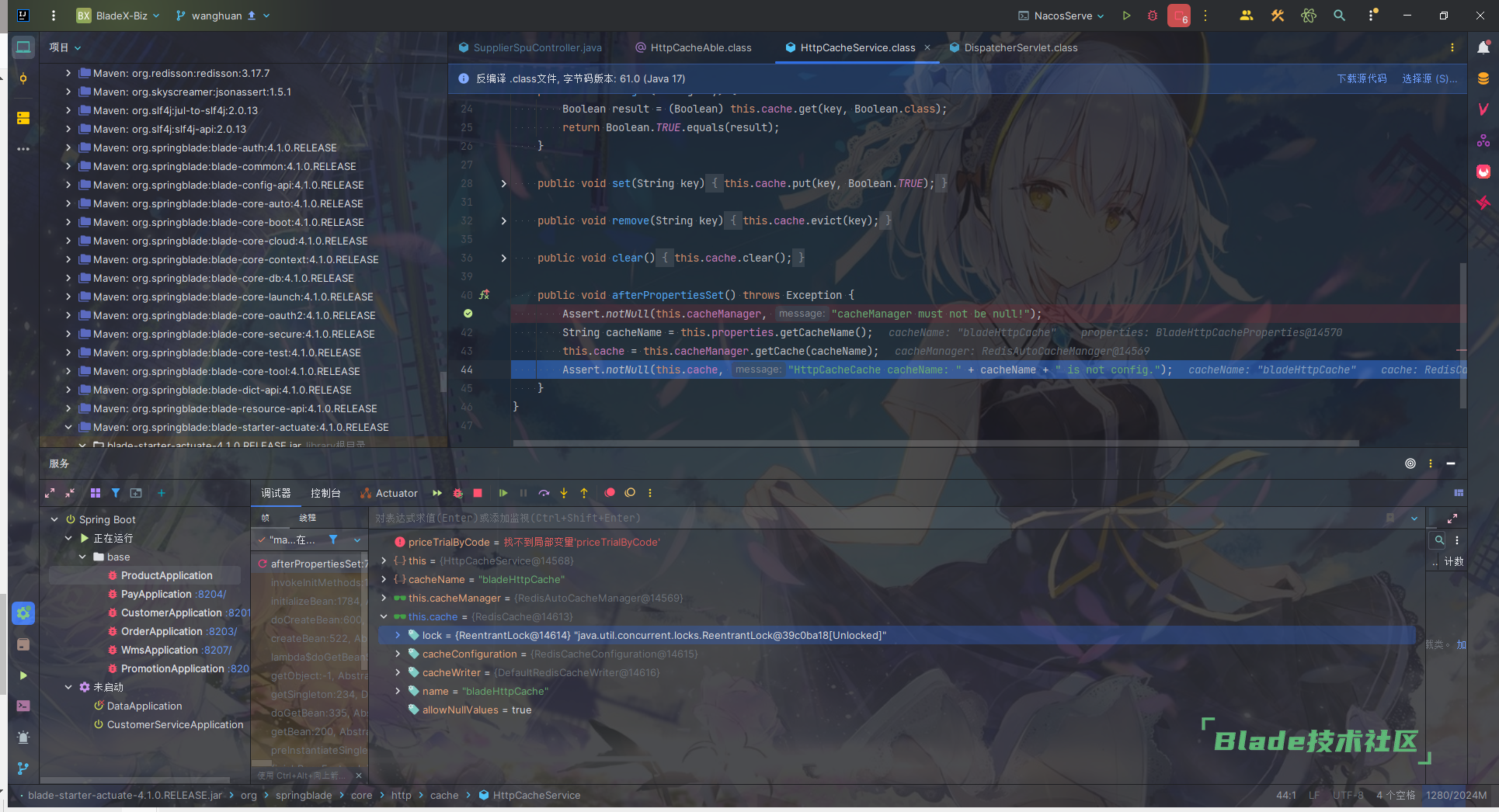This screenshot has width=1499, height=812.
Task: Unfold the clear() method
Action: [x=503, y=259]
